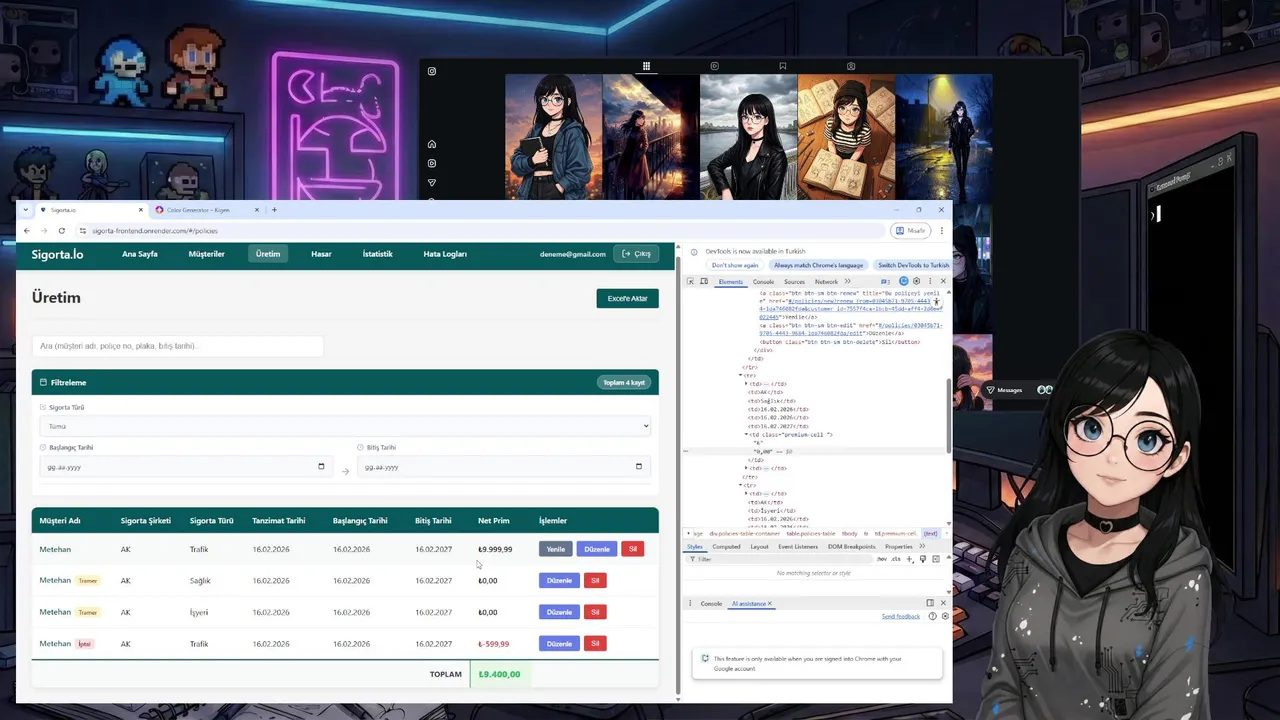Click Sil in the İşyeri policy row
1280x720 pixels.
[x=595, y=612]
